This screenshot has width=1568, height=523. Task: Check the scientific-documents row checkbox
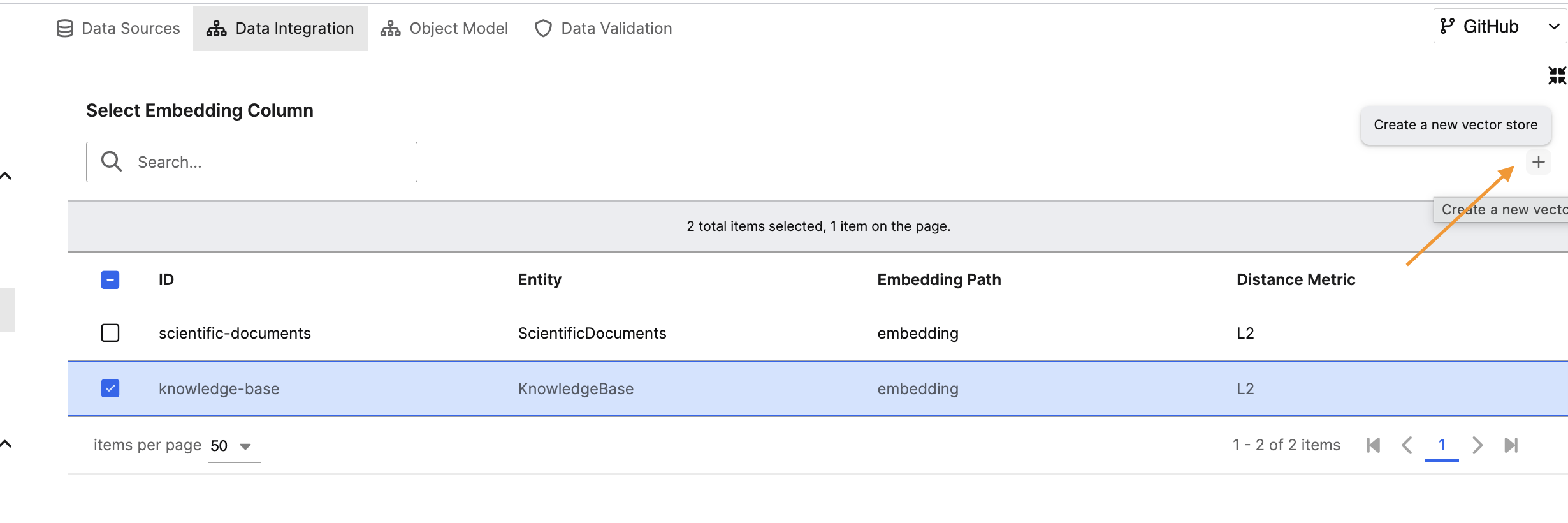coord(110,333)
